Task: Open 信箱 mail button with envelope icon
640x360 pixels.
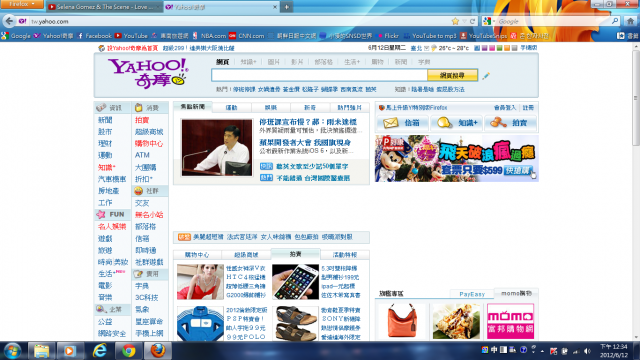Action: (x=402, y=122)
